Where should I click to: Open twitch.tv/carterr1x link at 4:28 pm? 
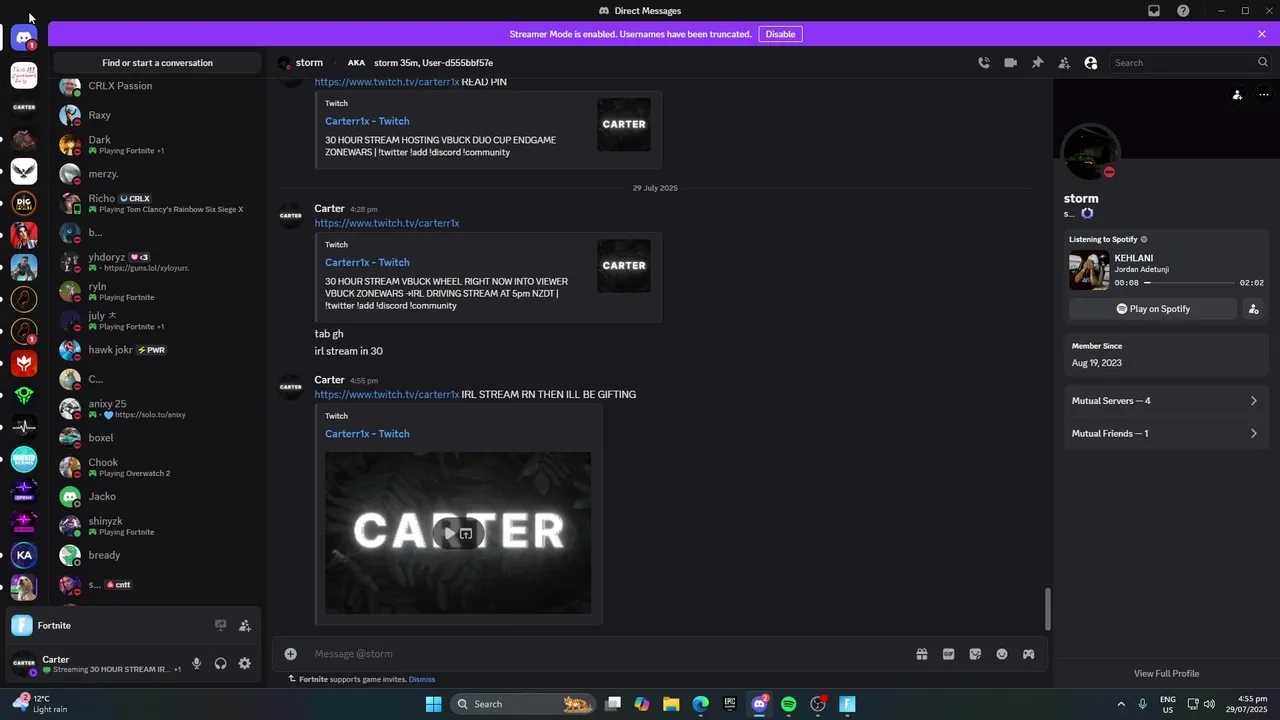tap(387, 223)
